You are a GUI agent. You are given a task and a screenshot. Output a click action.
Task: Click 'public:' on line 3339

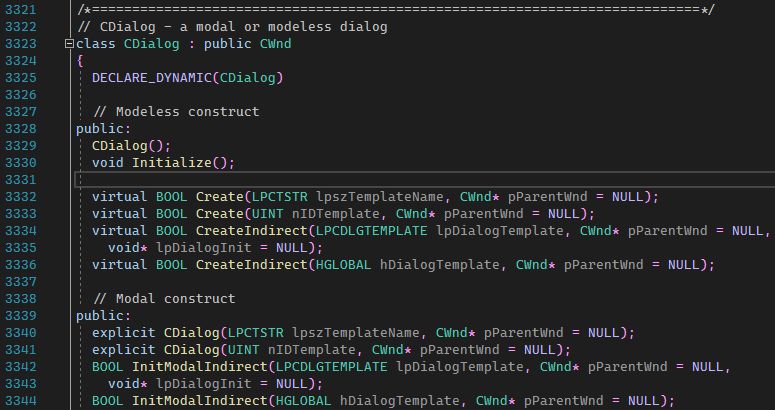point(104,316)
